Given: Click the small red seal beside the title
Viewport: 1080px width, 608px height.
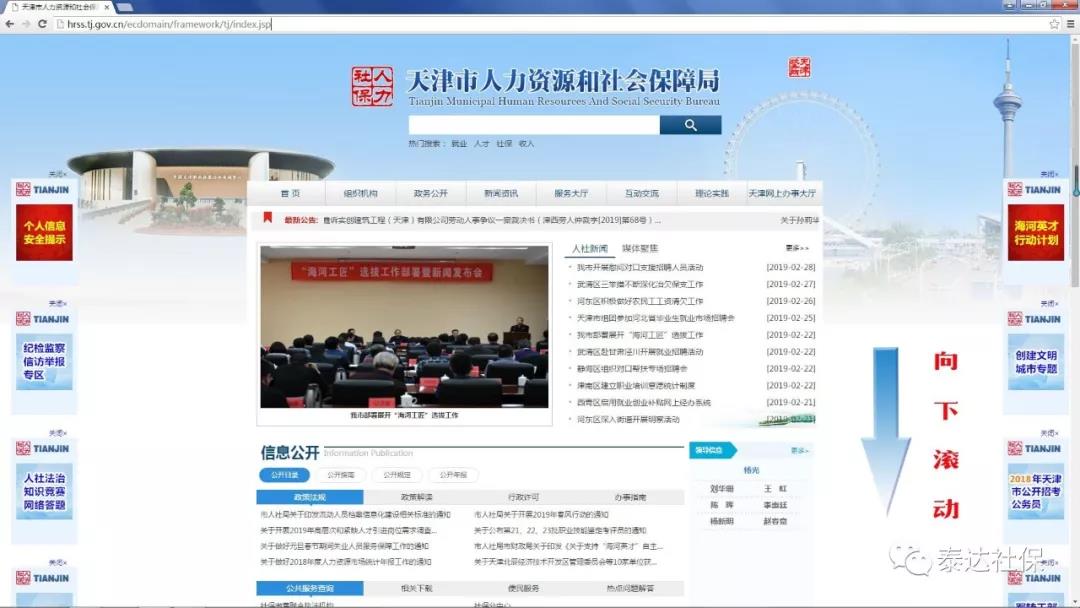Looking at the screenshot, I should point(799,67).
